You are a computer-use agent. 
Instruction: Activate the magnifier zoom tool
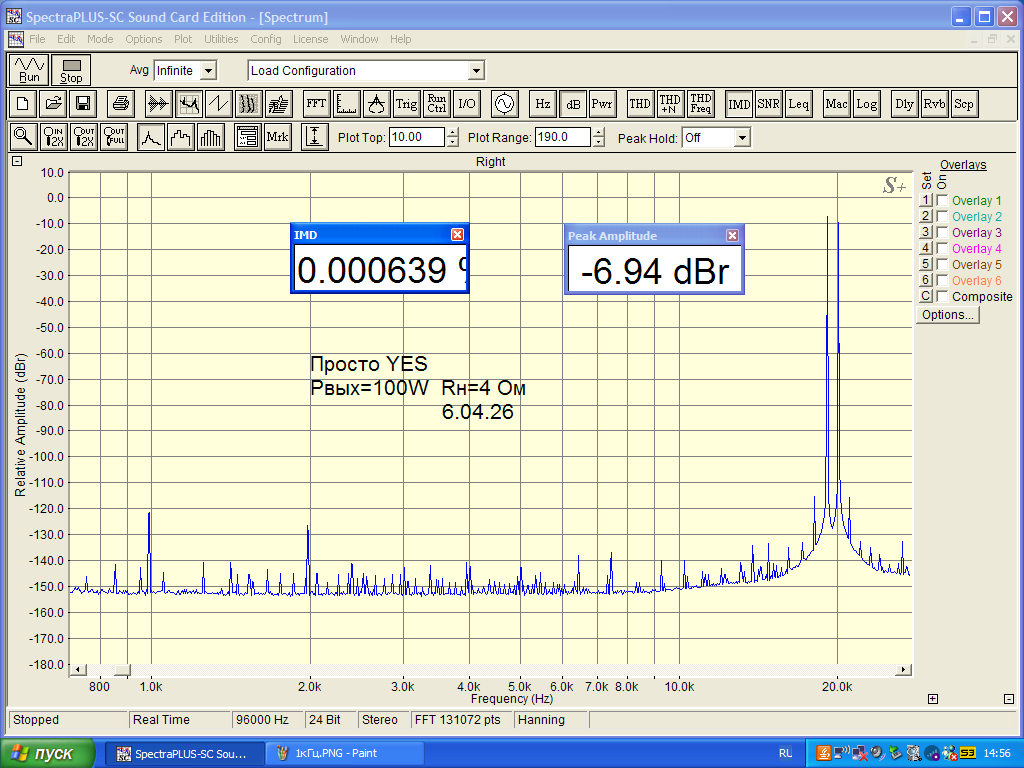23,137
